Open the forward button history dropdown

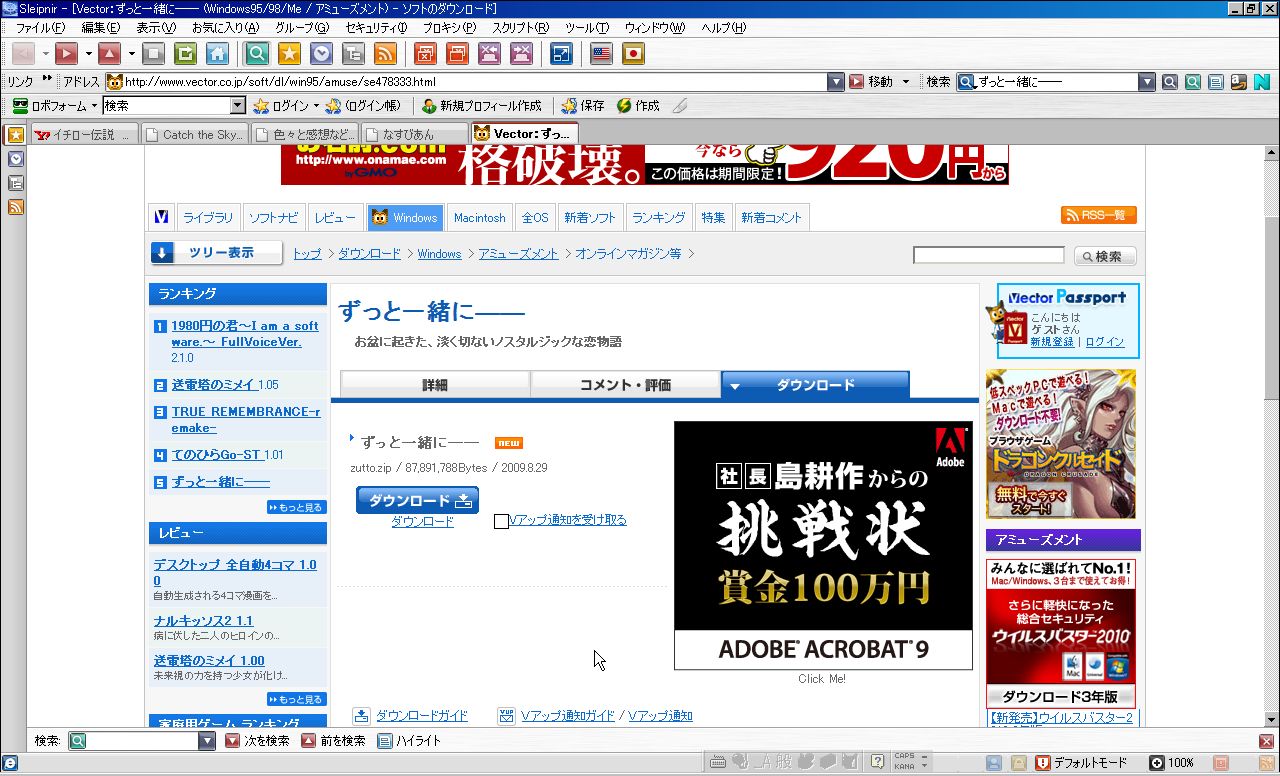[x=88, y=54]
